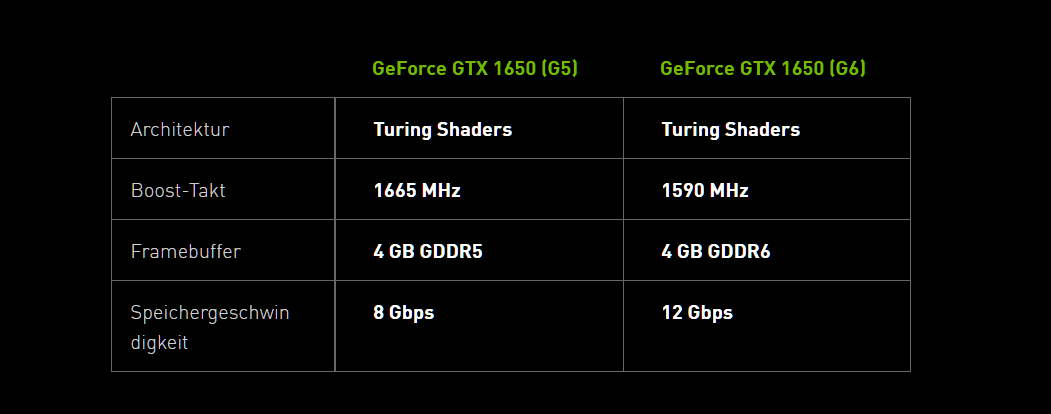Click the word GDDR6 in the table
Image resolution: width=1051 pixels, height=414 pixels.
click(x=738, y=251)
